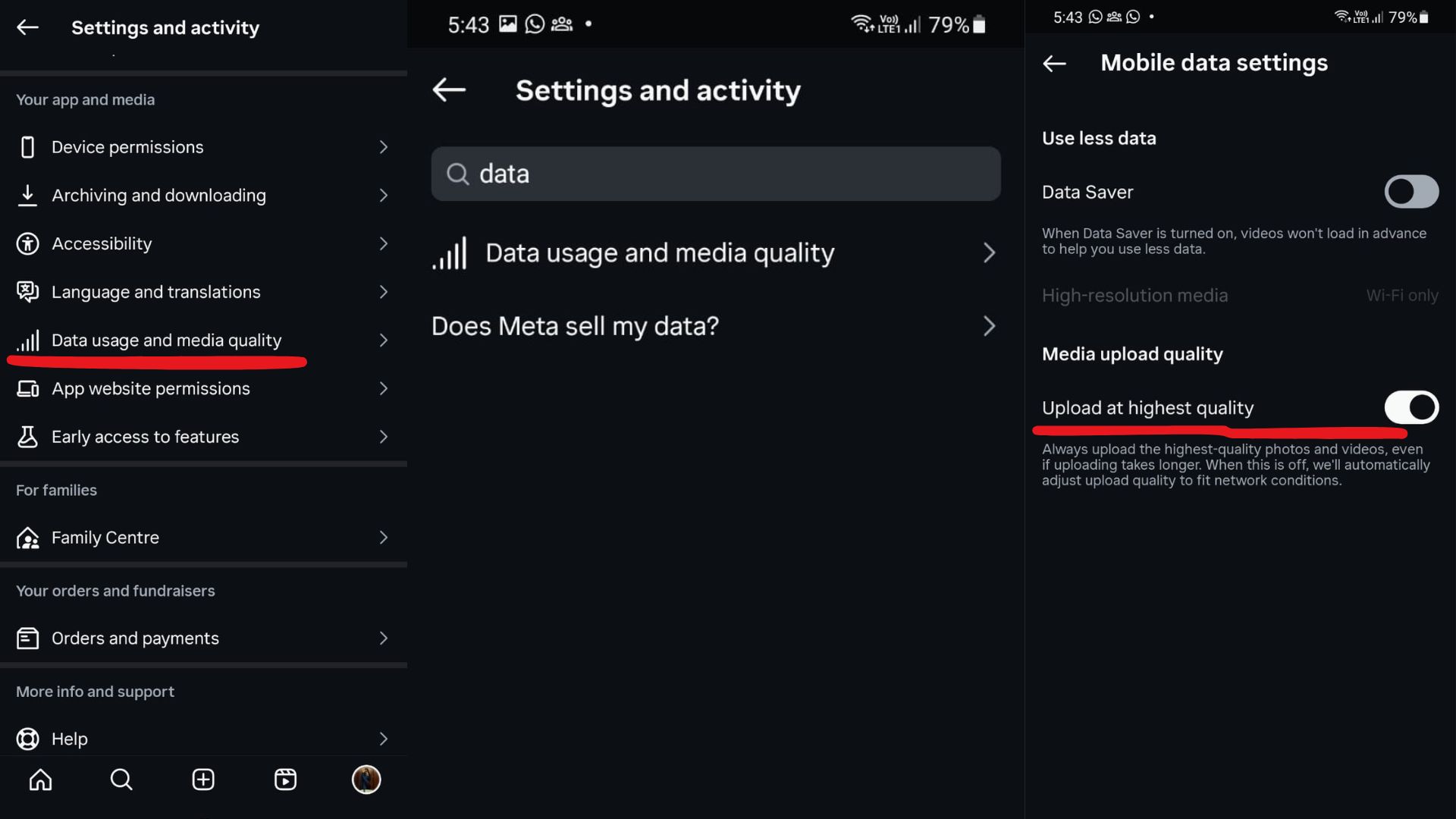The width and height of the screenshot is (1456, 819).
Task: Select the Orders and payments menu entry
Action: tap(135, 638)
